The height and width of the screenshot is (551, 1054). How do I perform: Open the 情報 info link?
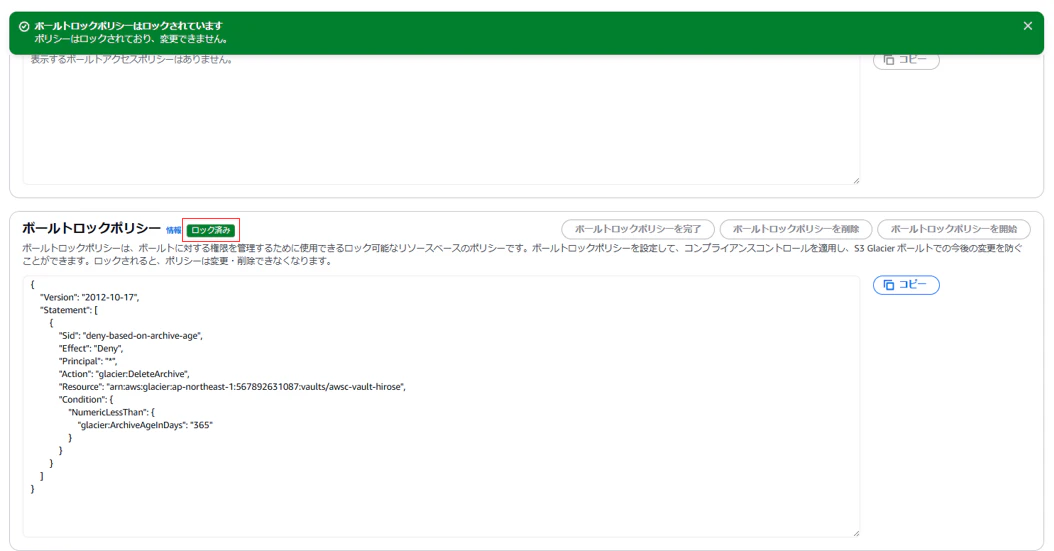click(x=173, y=230)
